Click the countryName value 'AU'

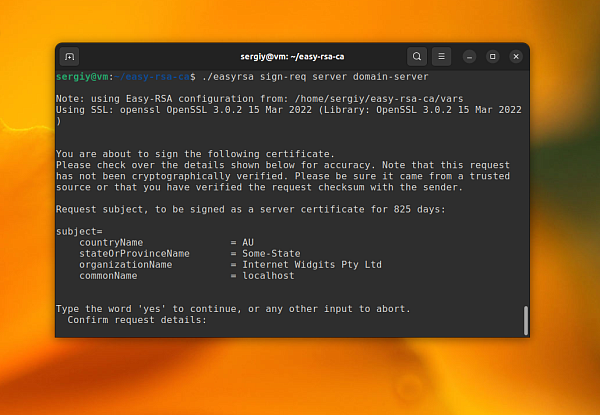245,242
